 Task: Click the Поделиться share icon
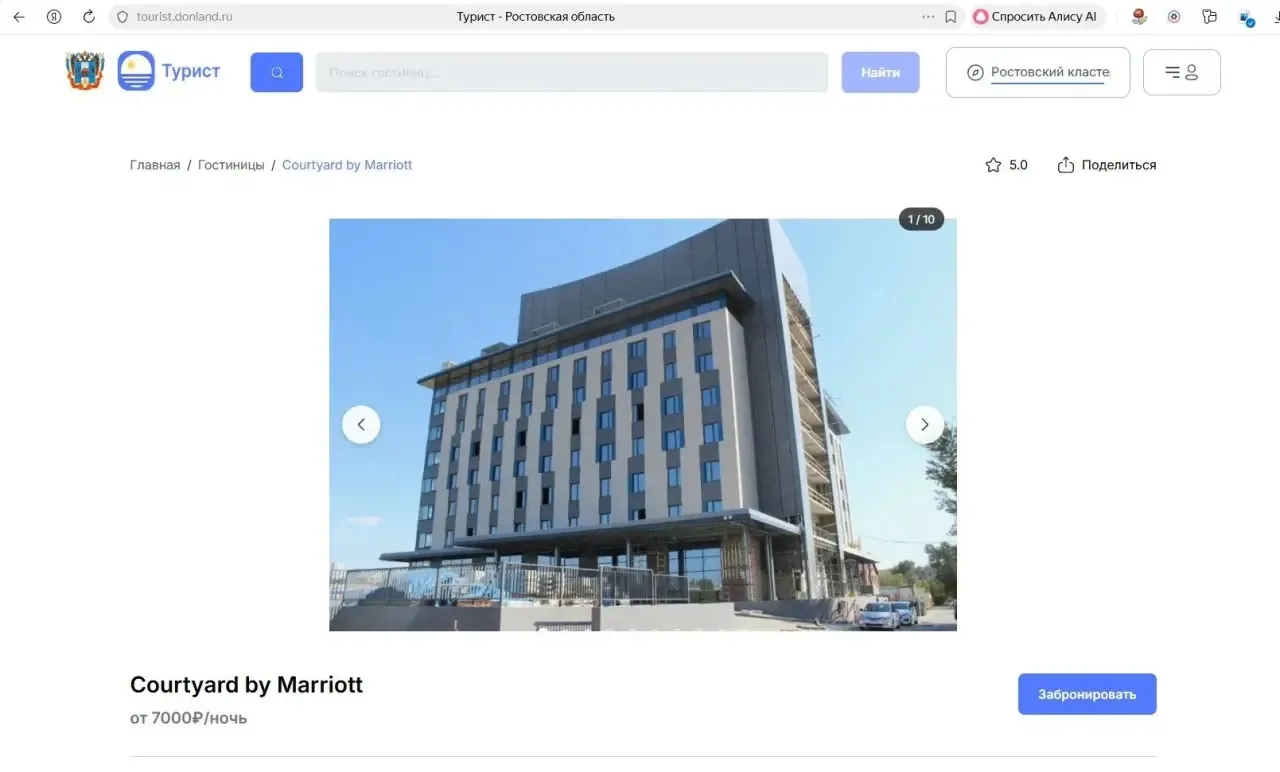coord(1066,165)
